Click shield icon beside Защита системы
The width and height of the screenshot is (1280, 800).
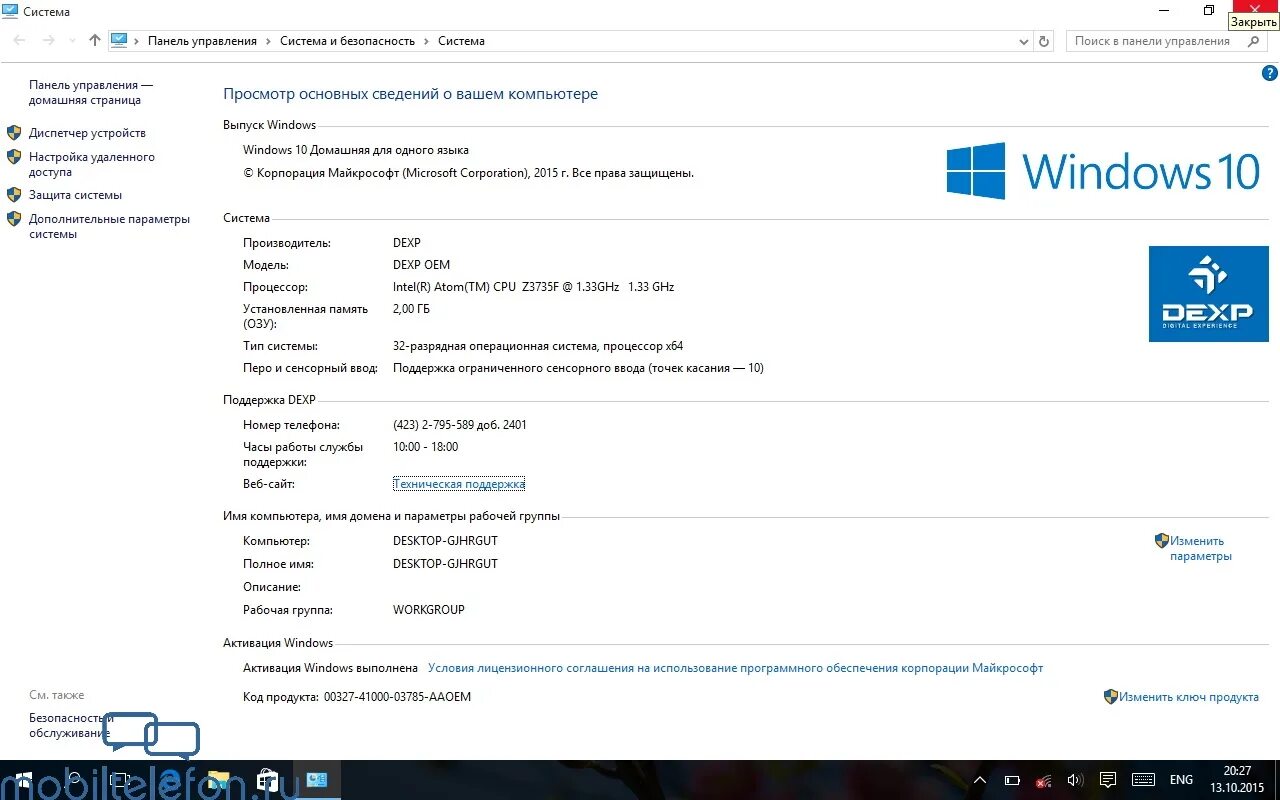click(14, 194)
